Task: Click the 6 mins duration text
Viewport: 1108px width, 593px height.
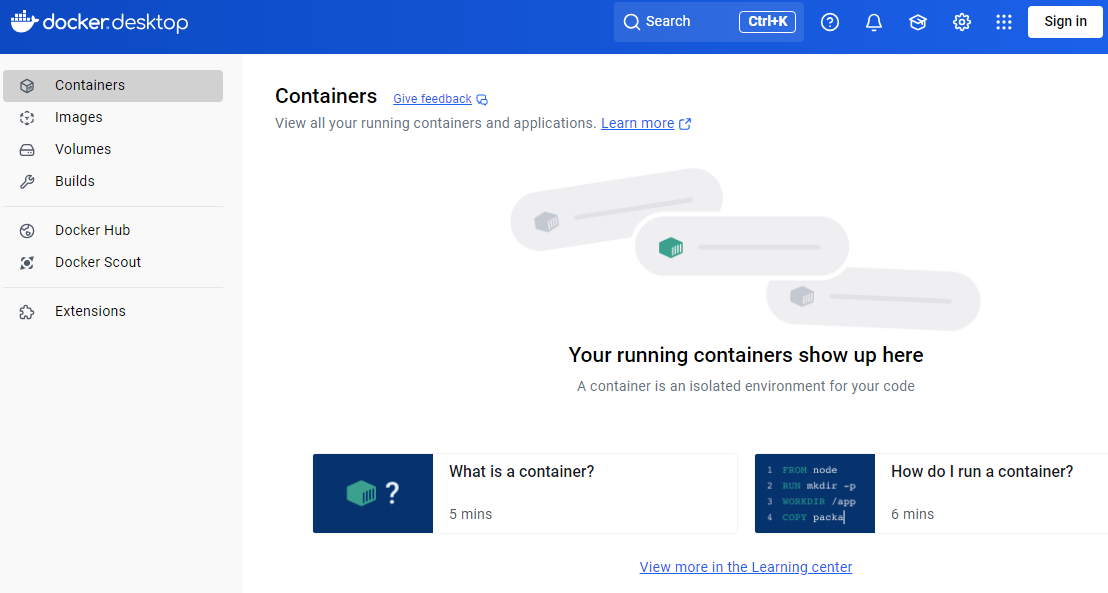Action: 912,514
